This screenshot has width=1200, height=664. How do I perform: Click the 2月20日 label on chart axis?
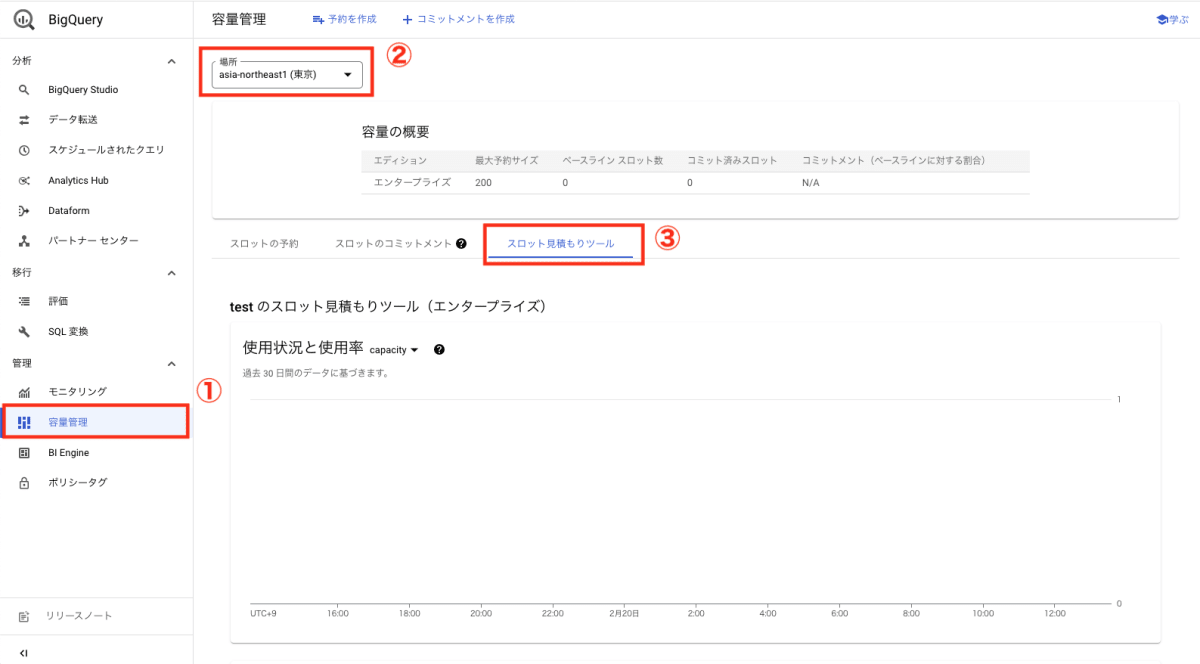(625, 613)
